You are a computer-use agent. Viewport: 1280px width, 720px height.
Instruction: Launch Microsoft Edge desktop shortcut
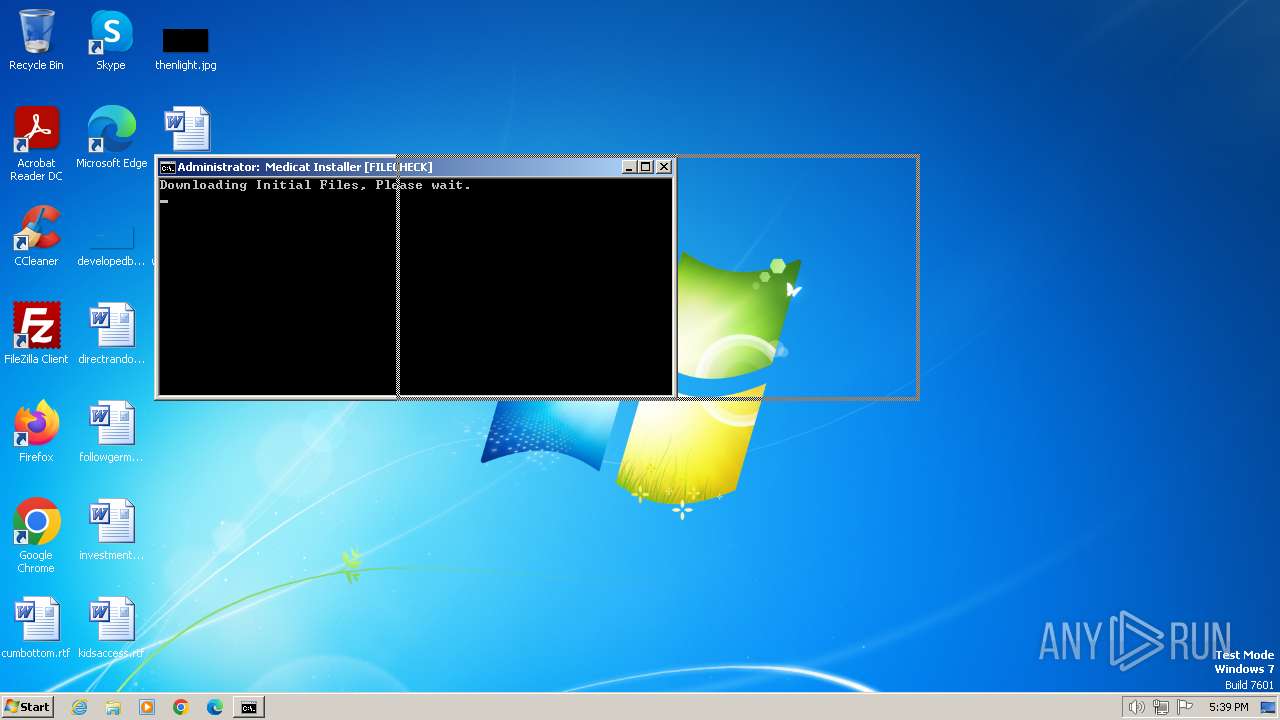[x=111, y=138]
